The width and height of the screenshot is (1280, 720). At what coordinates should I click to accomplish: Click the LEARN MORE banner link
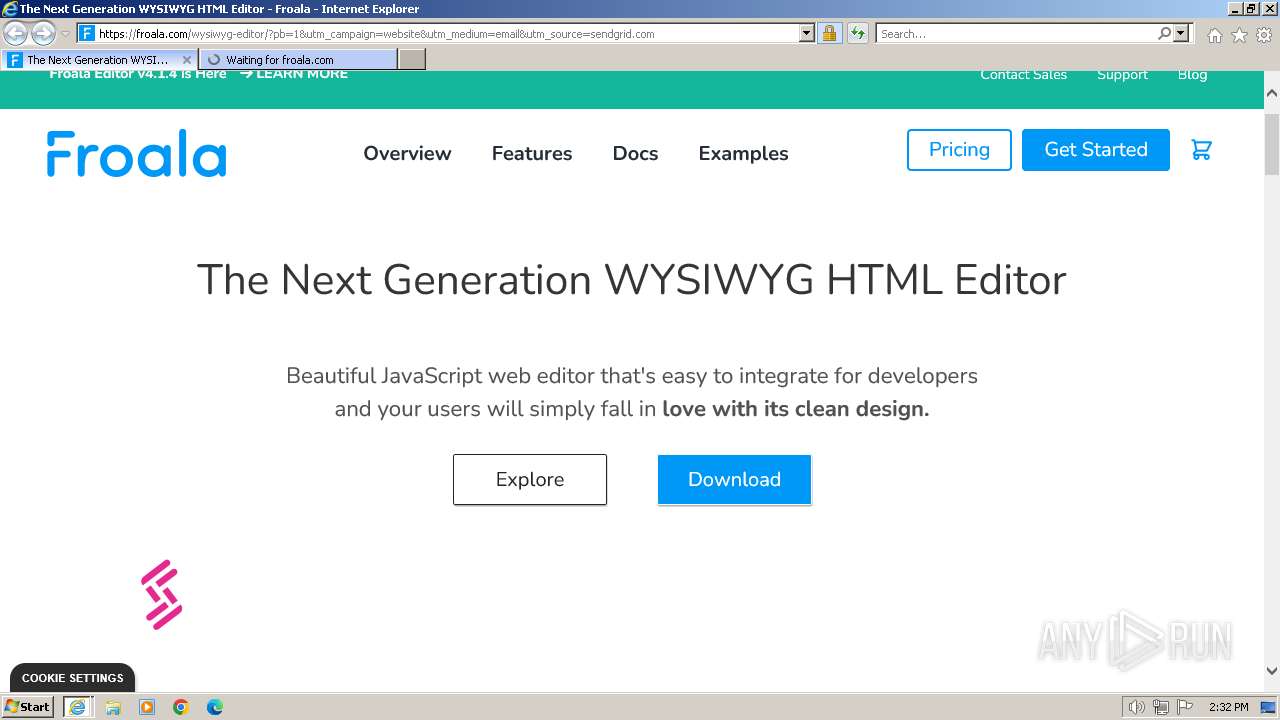click(x=294, y=74)
